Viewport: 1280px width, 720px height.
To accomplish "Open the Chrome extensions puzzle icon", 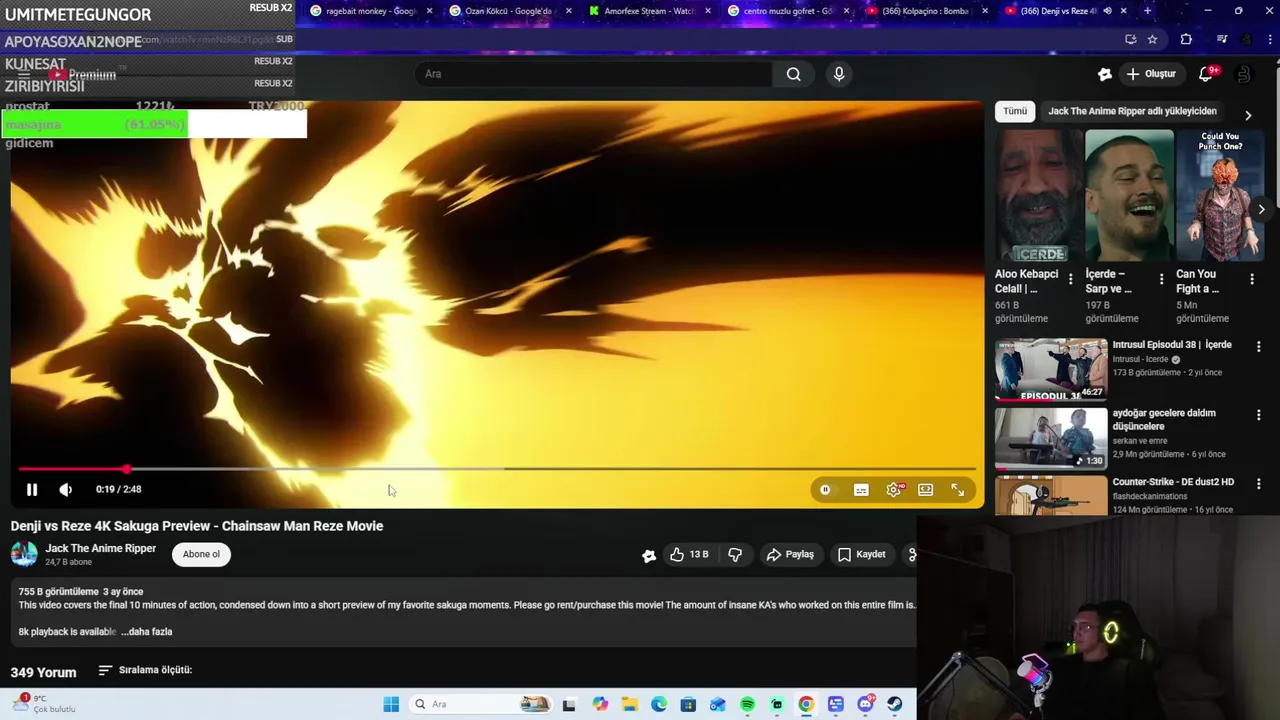I will [x=1186, y=39].
